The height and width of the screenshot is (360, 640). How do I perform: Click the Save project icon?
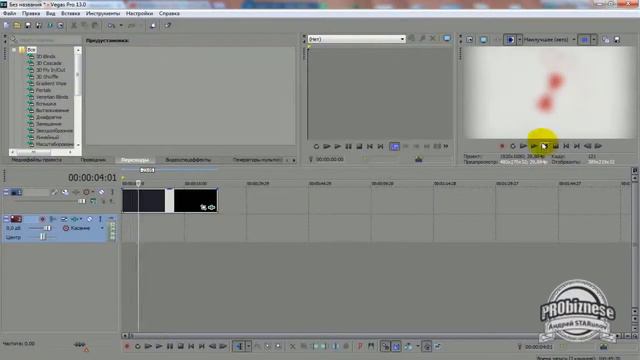[x=28, y=25]
